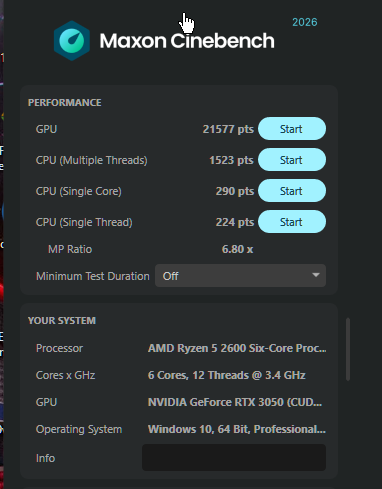
Task: Start the GPU benchmark
Action: [x=292, y=129]
